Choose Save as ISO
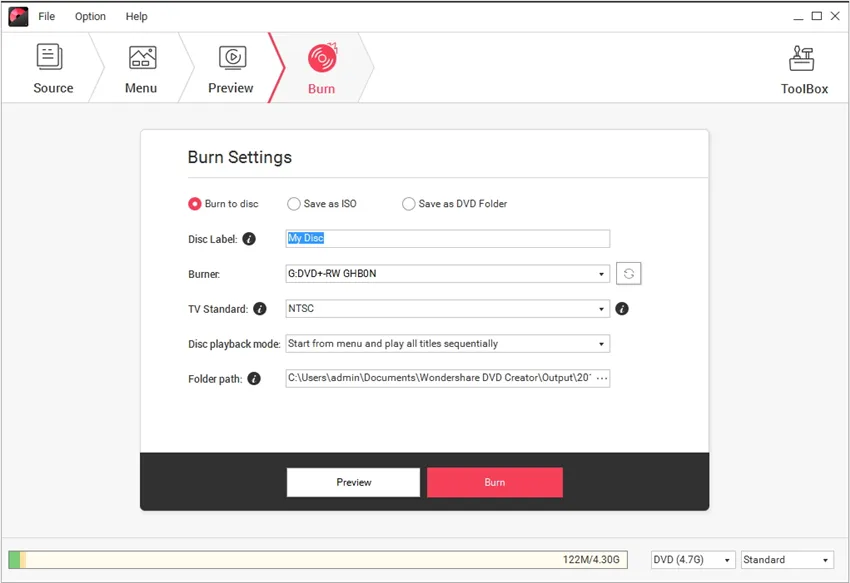This screenshot has width=850, height=583. pyautogui.click(x=294, y=203)
